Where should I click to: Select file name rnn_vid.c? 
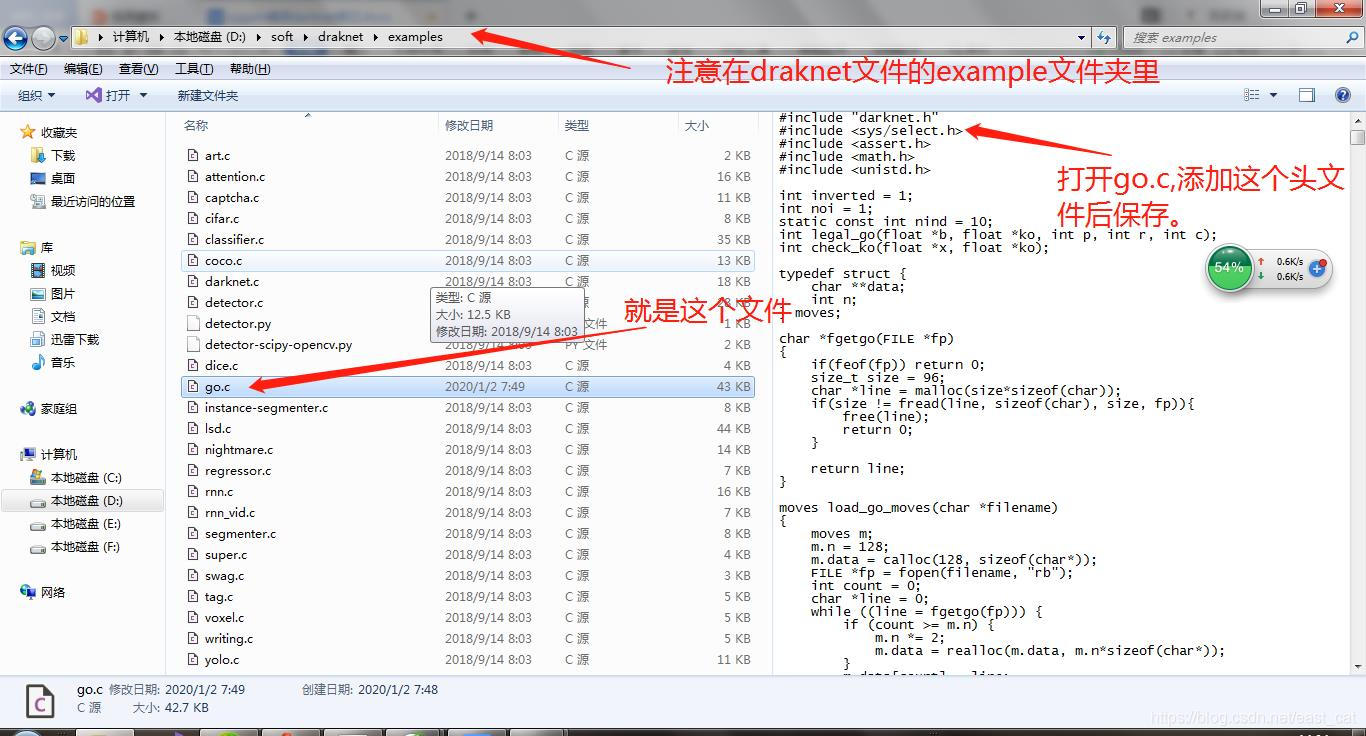point(230,512)
